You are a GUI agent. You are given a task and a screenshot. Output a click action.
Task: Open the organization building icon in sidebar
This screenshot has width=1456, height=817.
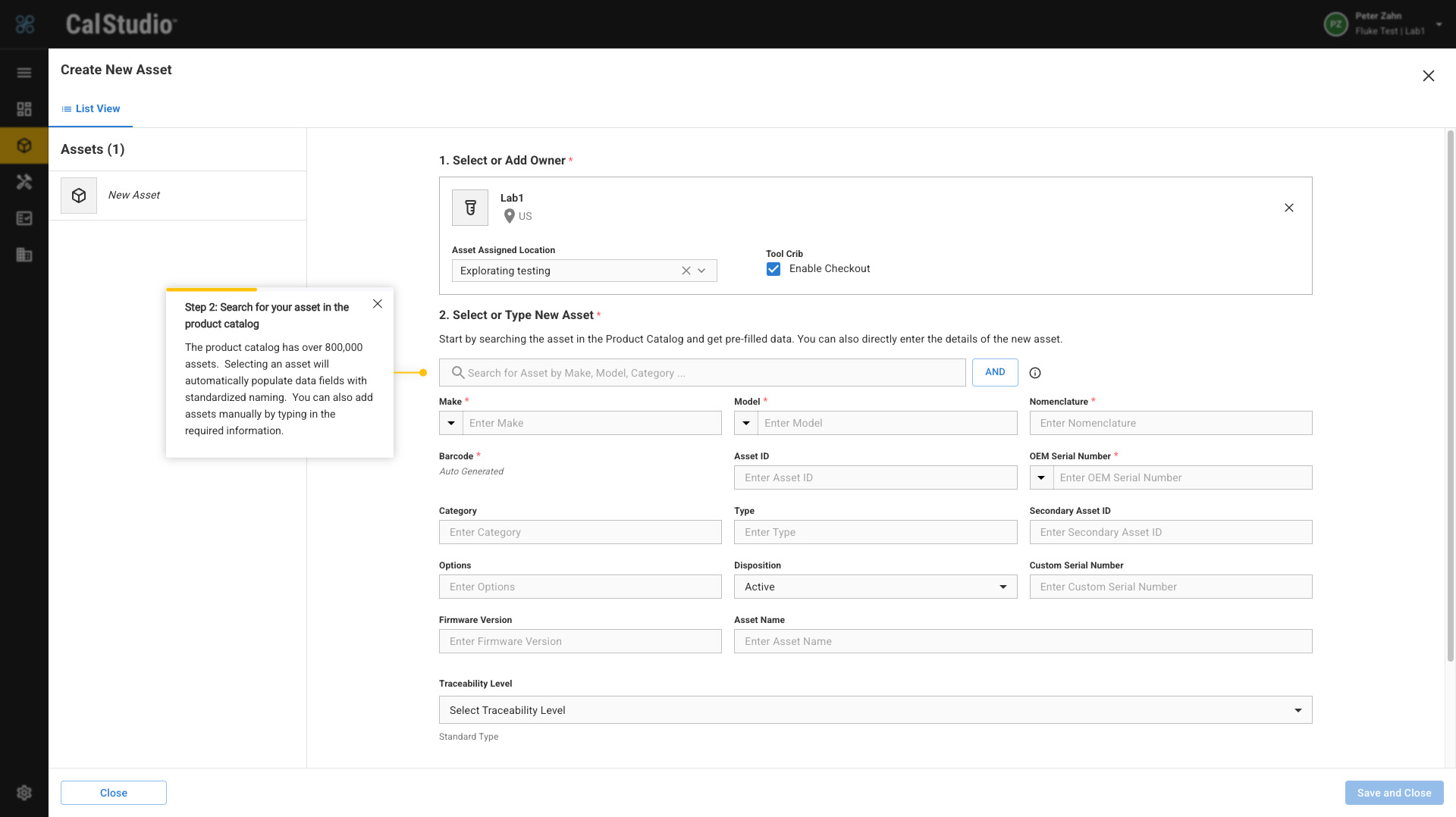pos(24,255)
